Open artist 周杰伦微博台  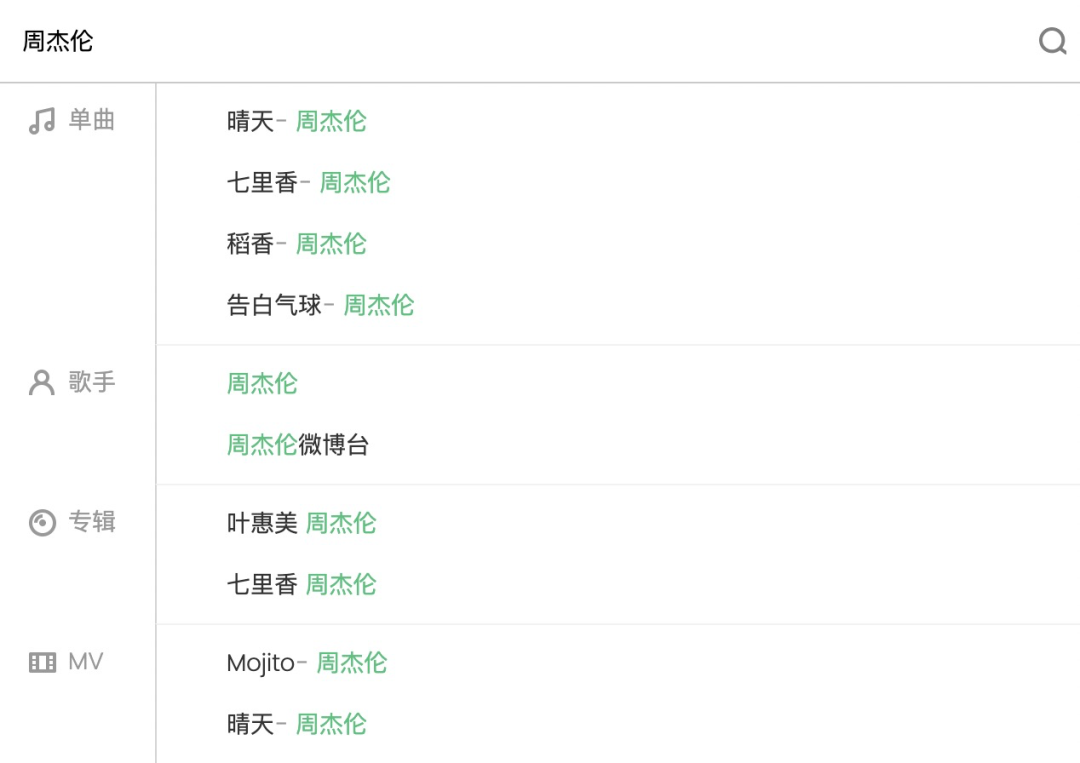coord(298,445)
